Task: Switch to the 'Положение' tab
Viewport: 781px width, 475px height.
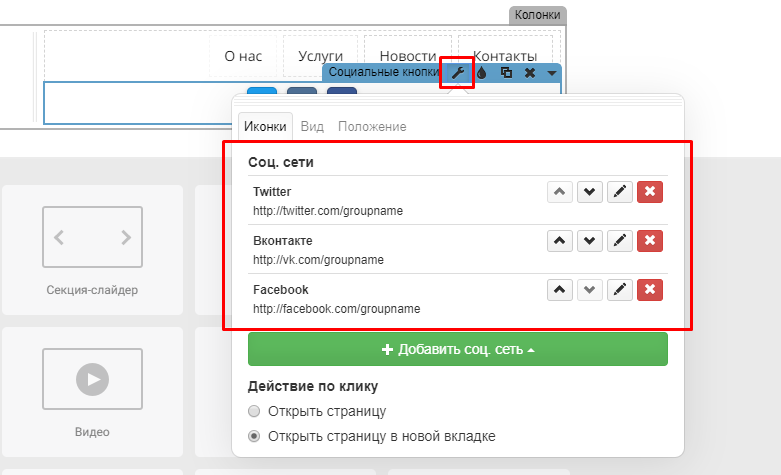Action: (372, 127)
